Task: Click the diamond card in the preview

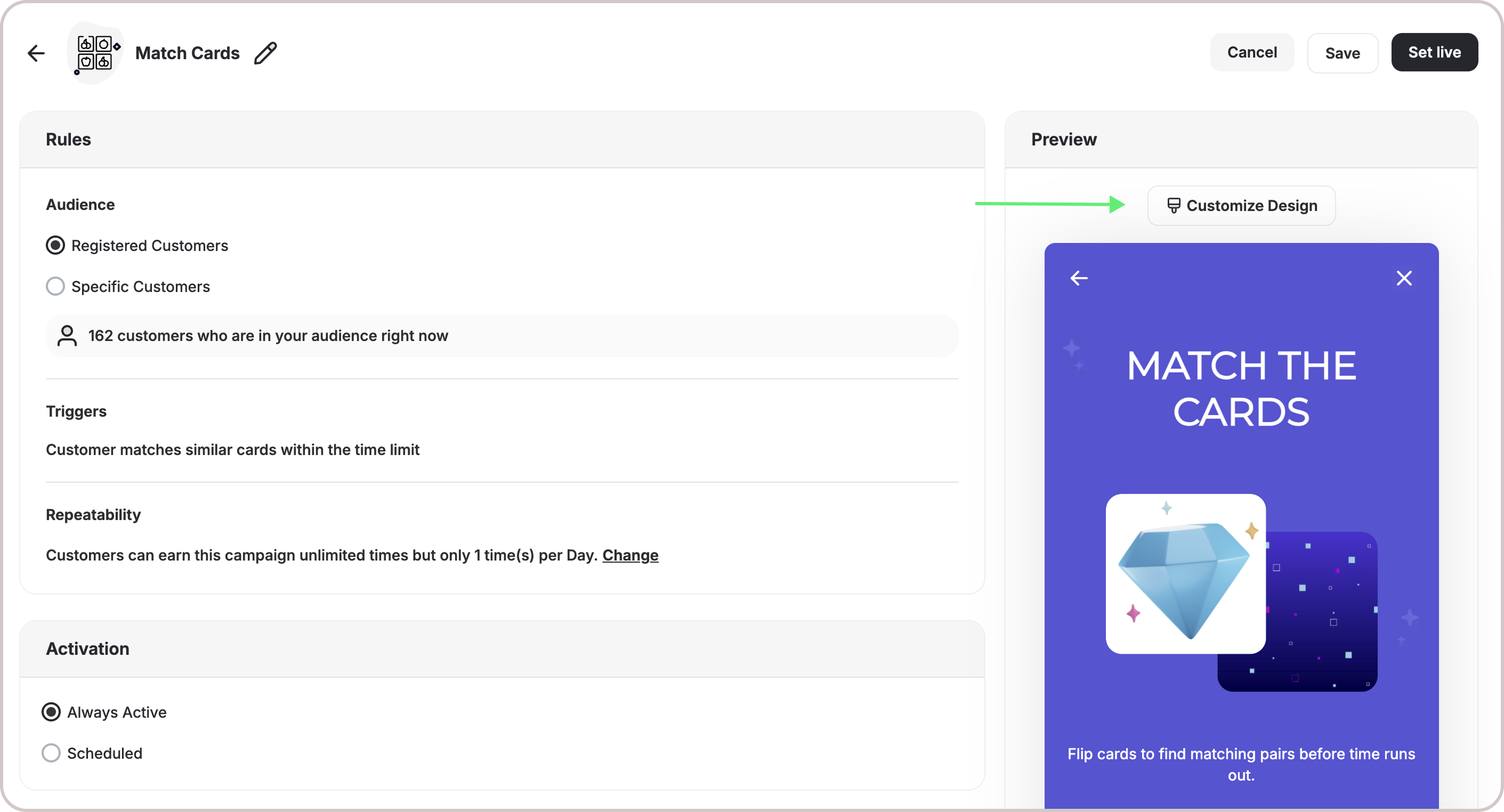Action: (x=1185, y=574)
